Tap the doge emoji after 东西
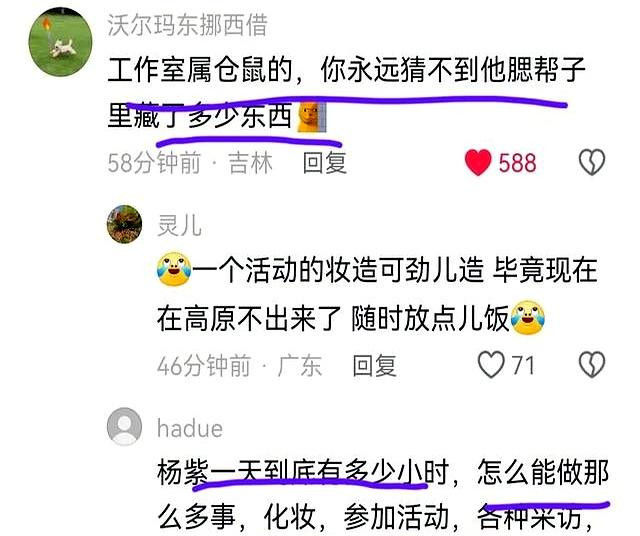The width and height of the screenshot is (640, 536). pyautogui.click(x=312, y=116)
